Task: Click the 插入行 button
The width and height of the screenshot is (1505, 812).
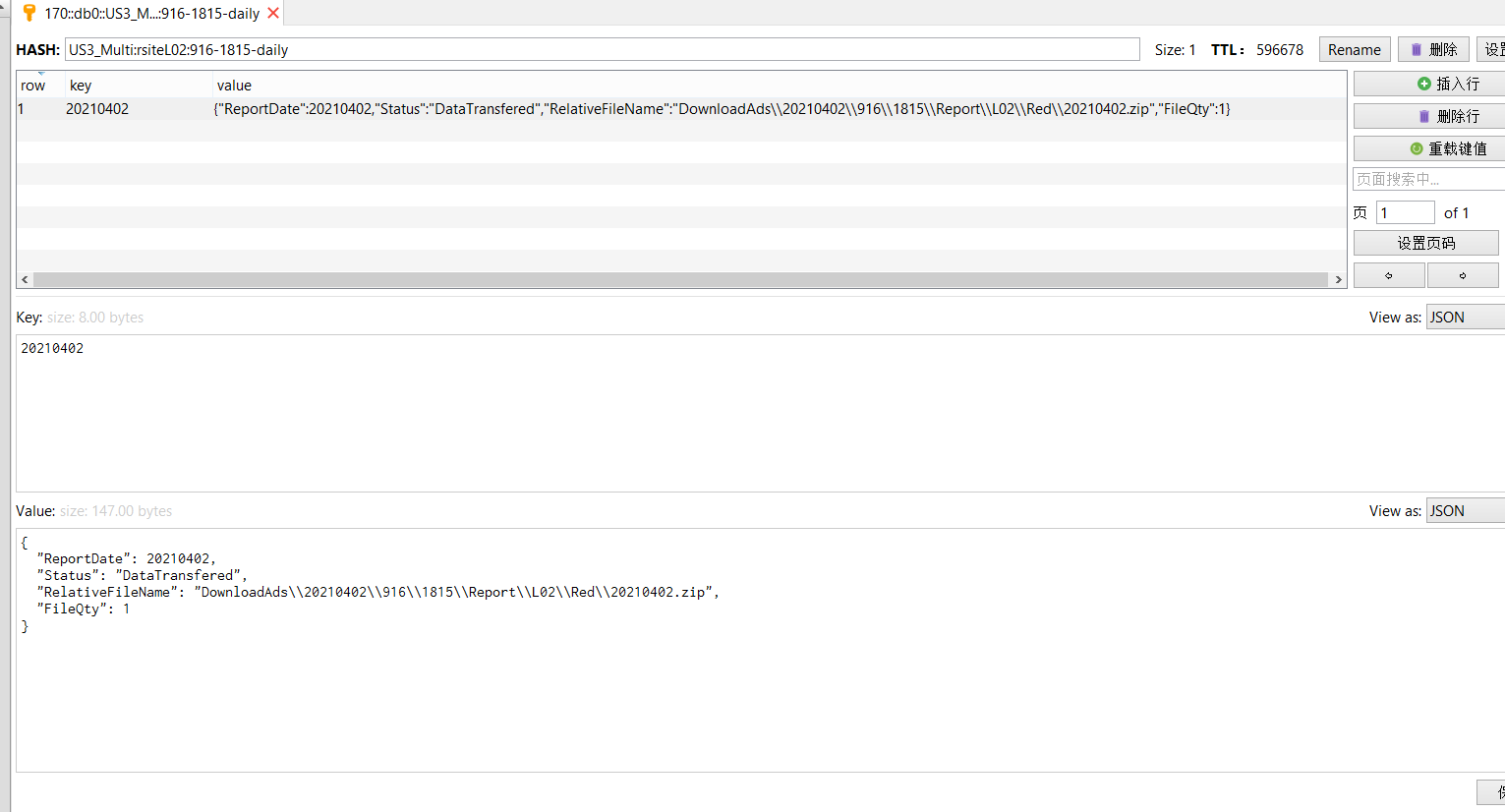Action: (1427, 83)
